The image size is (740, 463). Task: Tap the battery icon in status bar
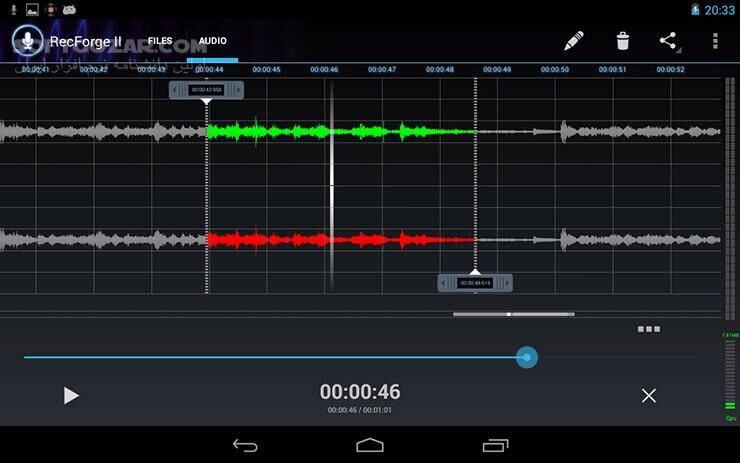click(695, 9)
